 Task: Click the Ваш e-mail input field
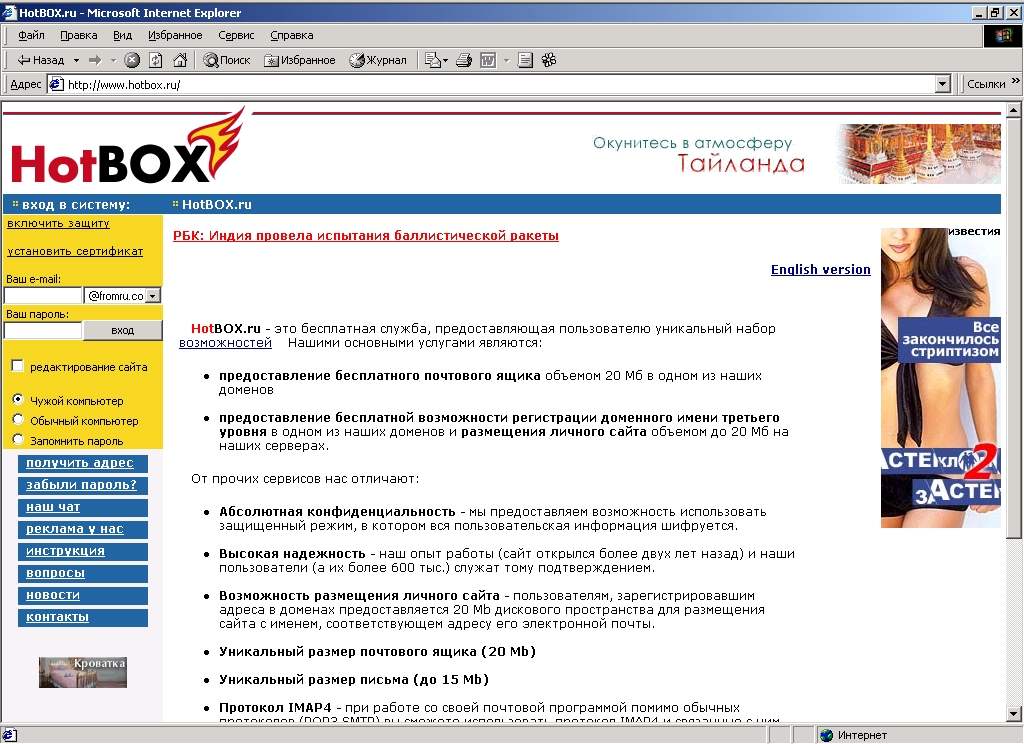point(43,296)
